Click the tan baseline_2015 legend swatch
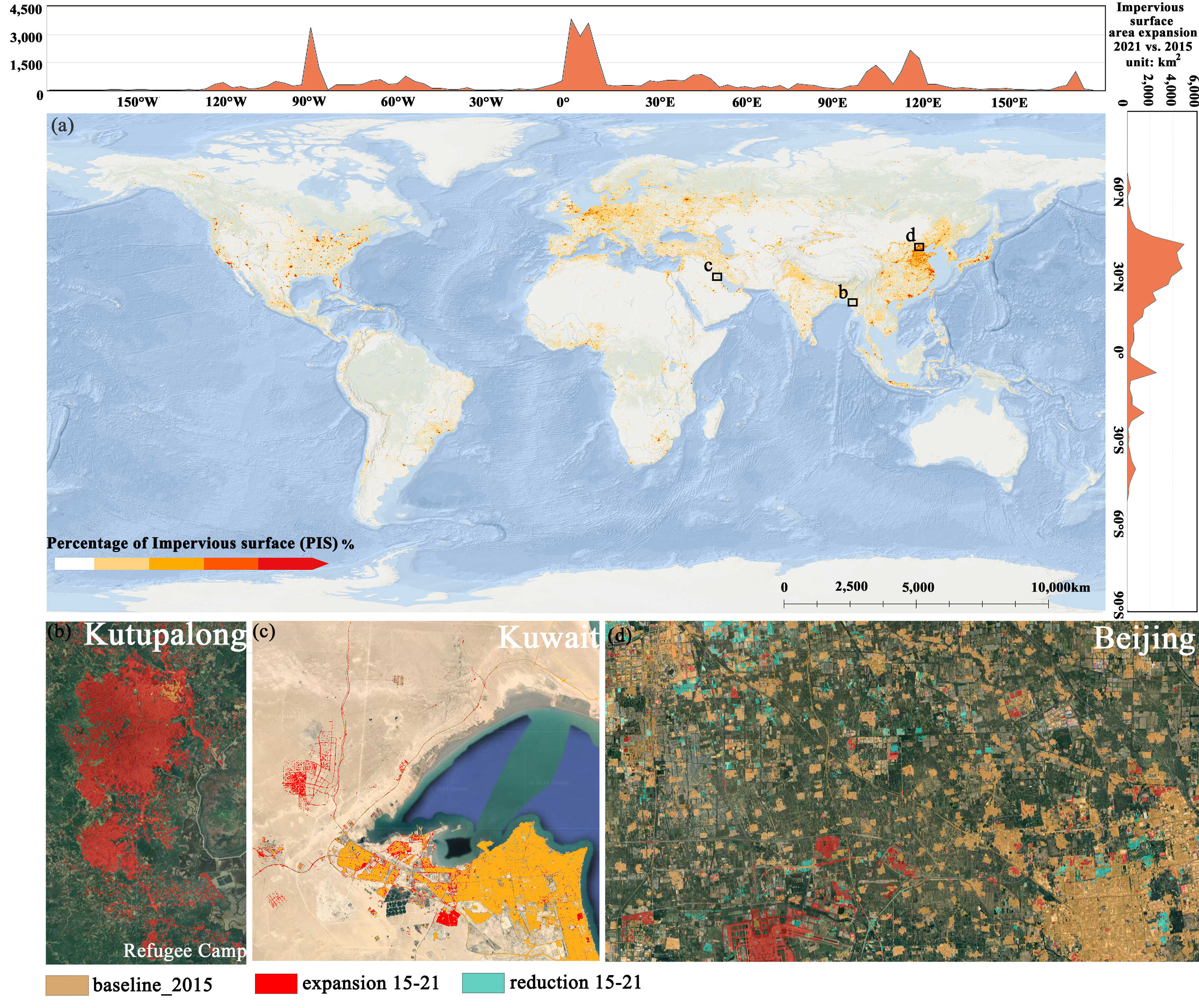 click(x=67, y=985)
